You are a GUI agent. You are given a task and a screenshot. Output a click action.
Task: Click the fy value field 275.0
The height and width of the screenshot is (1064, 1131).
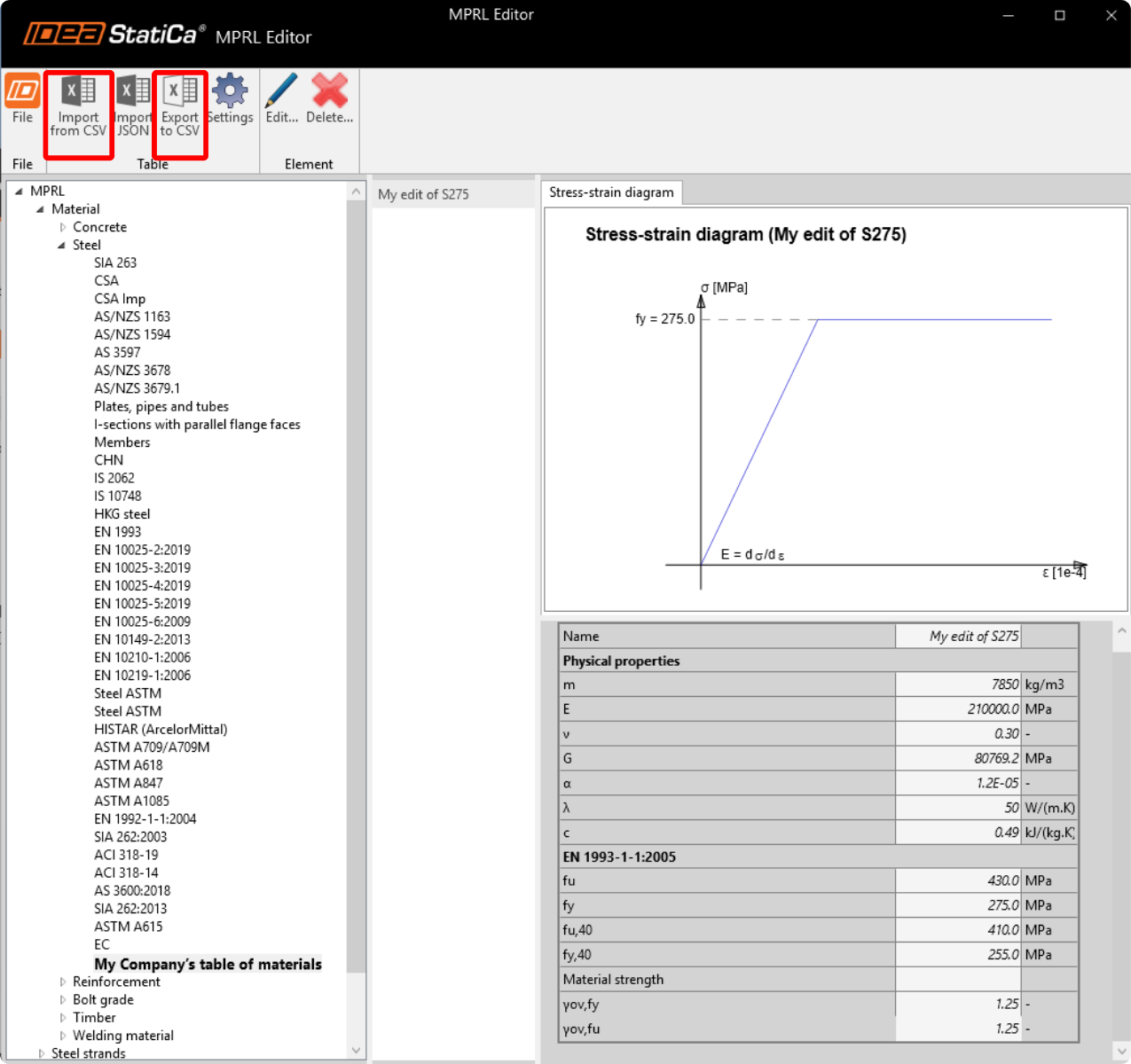[x=958, y=905]
